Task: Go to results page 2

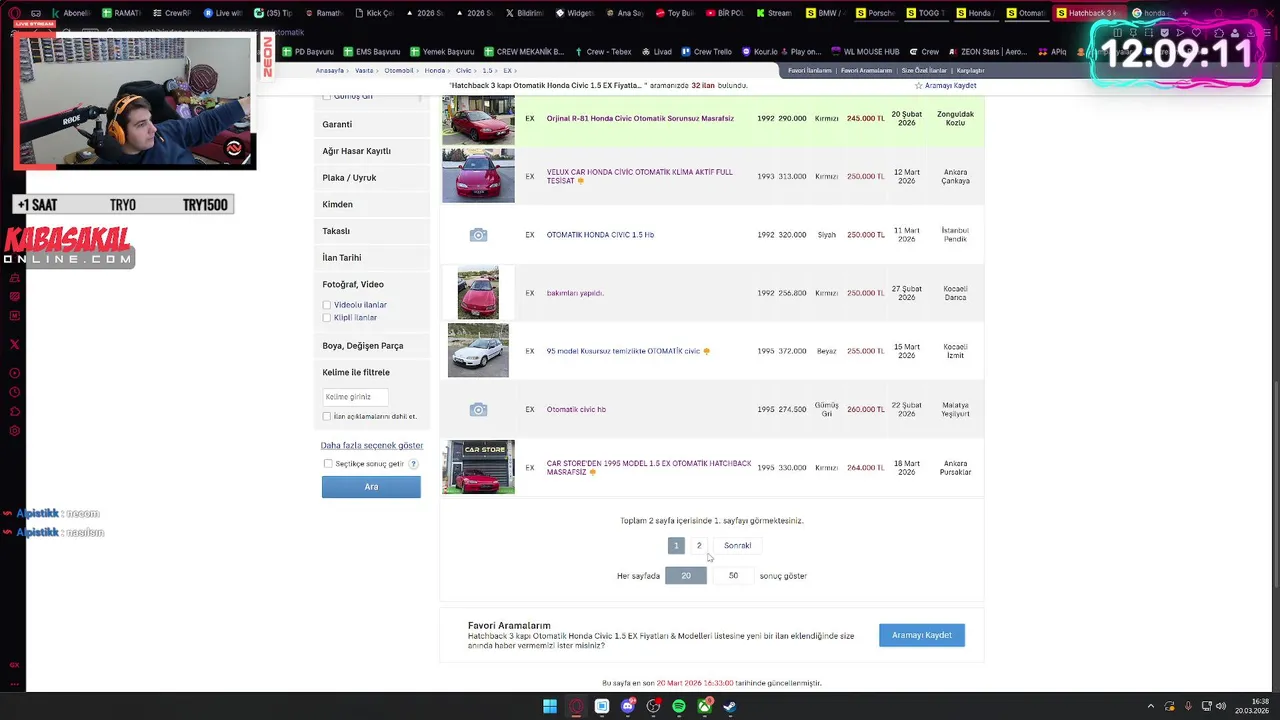Action: [699, 546]
